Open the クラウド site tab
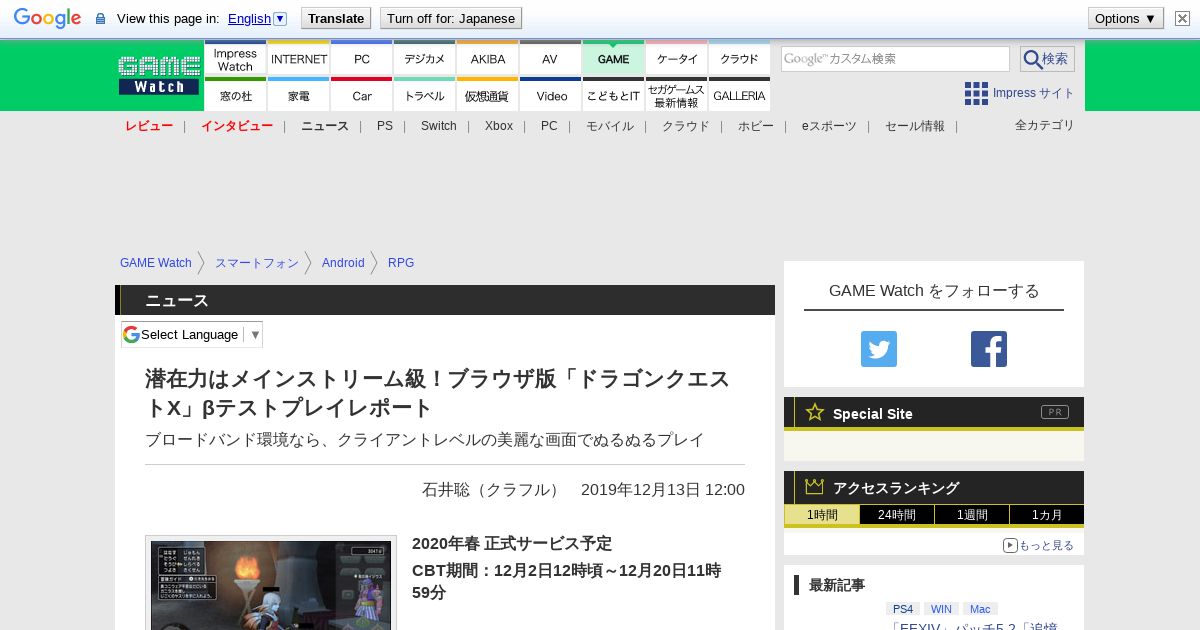This screenshot has height=630, width=1200. point(740,59)
